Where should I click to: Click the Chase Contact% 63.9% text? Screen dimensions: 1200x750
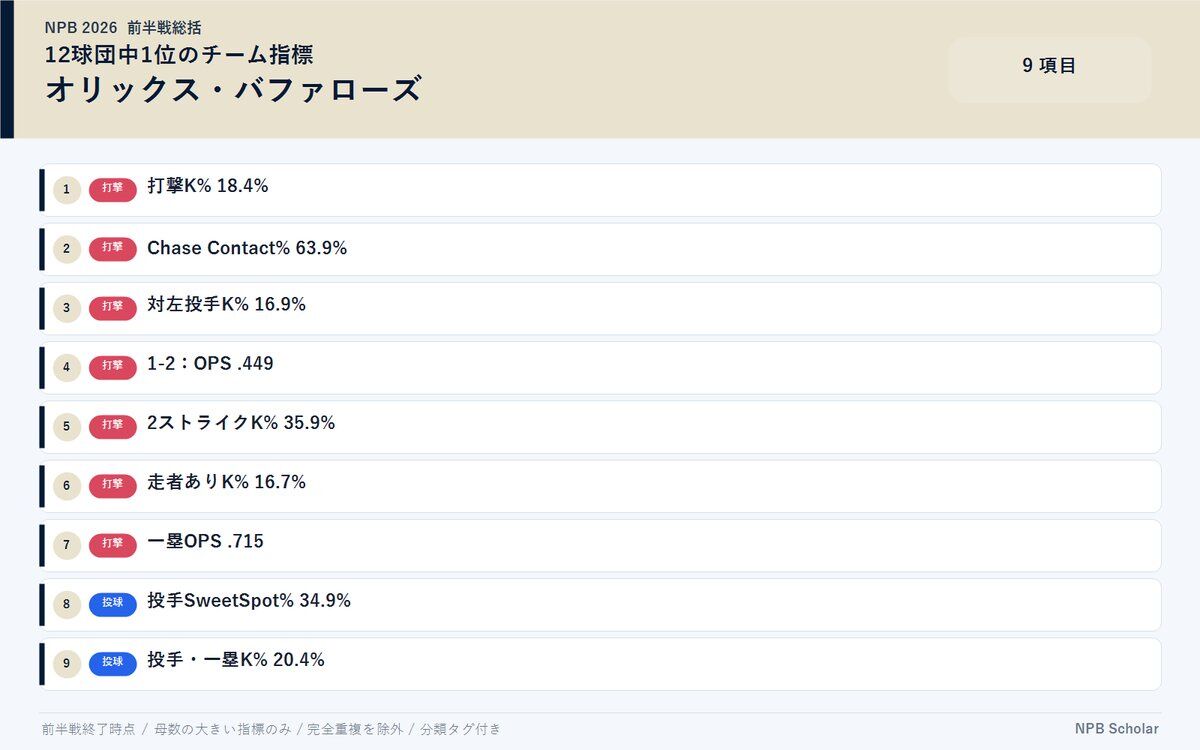point(247,248)
